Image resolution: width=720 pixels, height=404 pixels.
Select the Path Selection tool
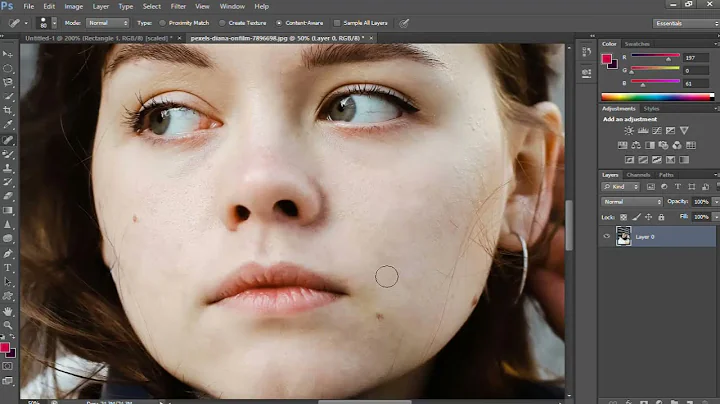click(x=8, y=282)
